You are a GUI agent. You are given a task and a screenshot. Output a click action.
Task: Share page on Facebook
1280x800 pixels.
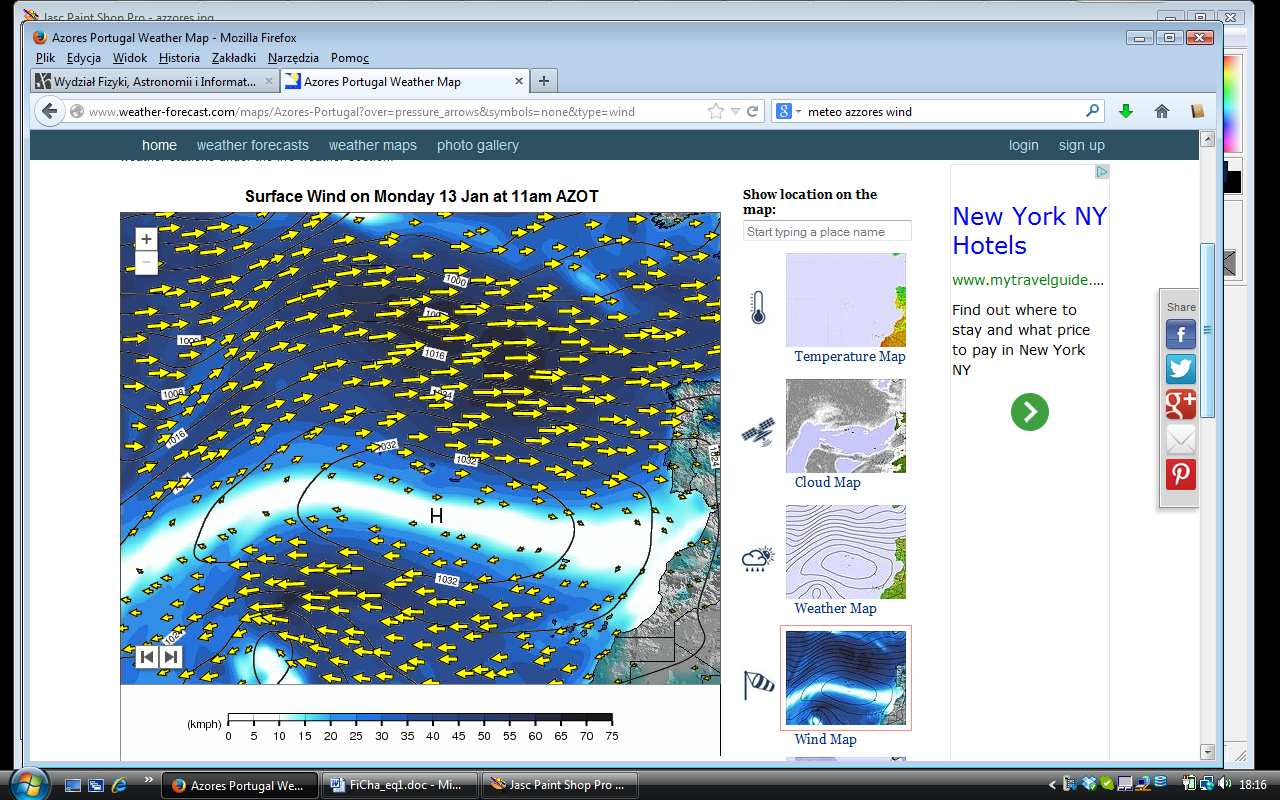coord(1181,334)
